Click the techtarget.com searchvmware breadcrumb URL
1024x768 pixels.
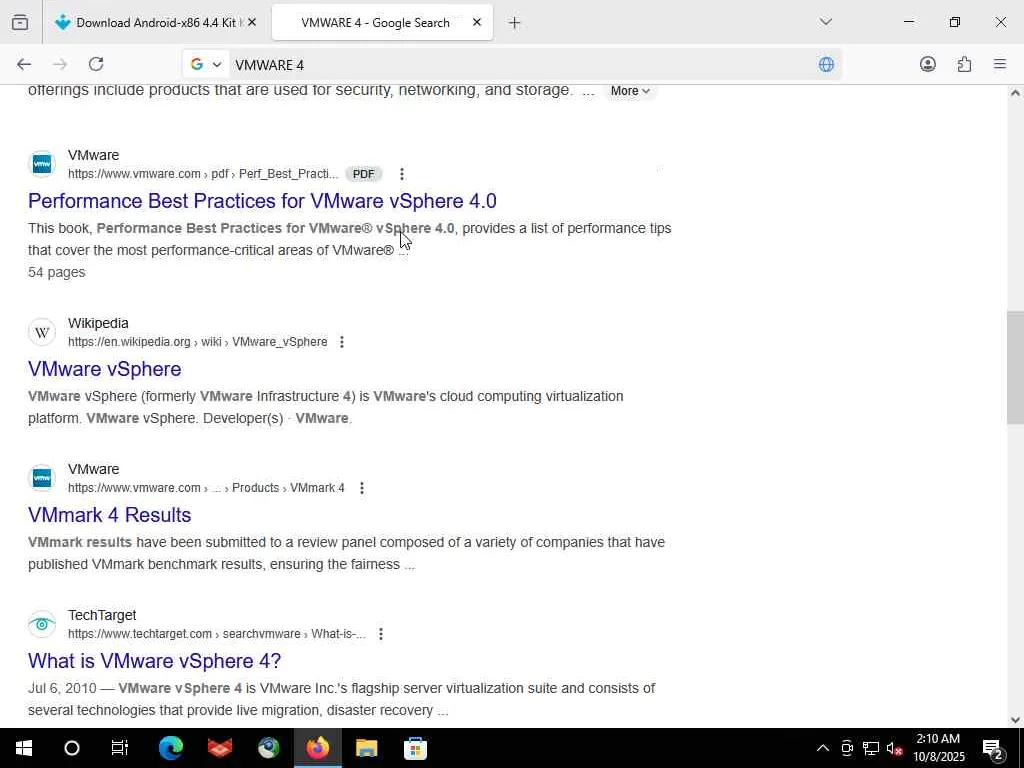point(217,634)
